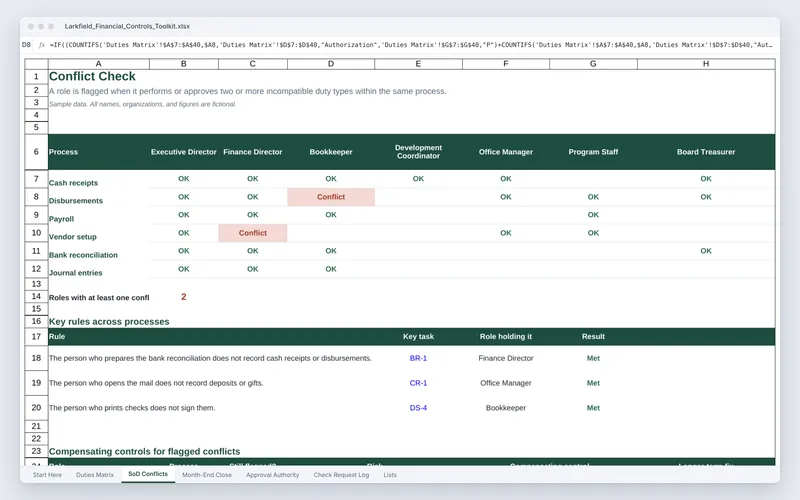Screen dimensions: 800x500
Task: Click the Conflict cell in Bookkeeper column
Action: [331, 197]
